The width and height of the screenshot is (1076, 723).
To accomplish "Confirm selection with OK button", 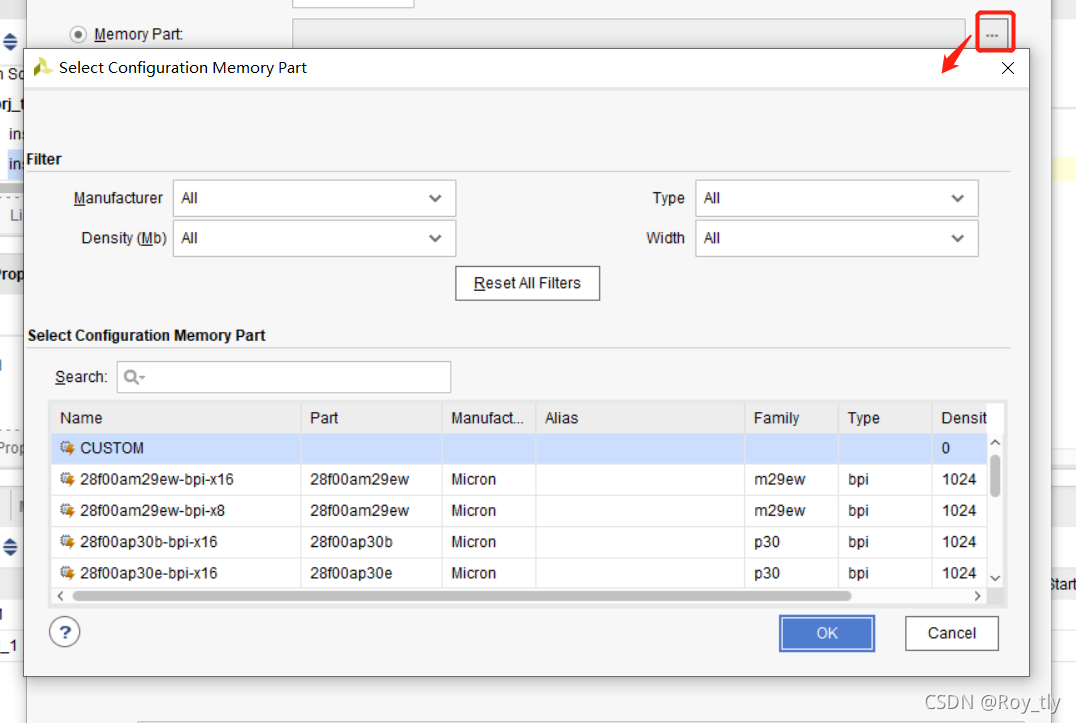I will 826,633.
